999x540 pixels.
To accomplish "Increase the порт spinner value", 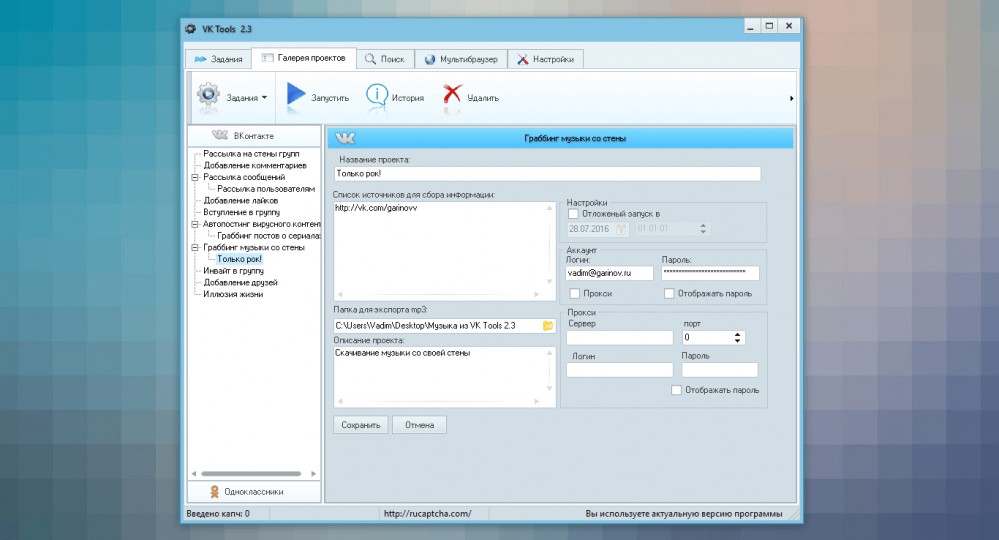I will click(738, 334).
